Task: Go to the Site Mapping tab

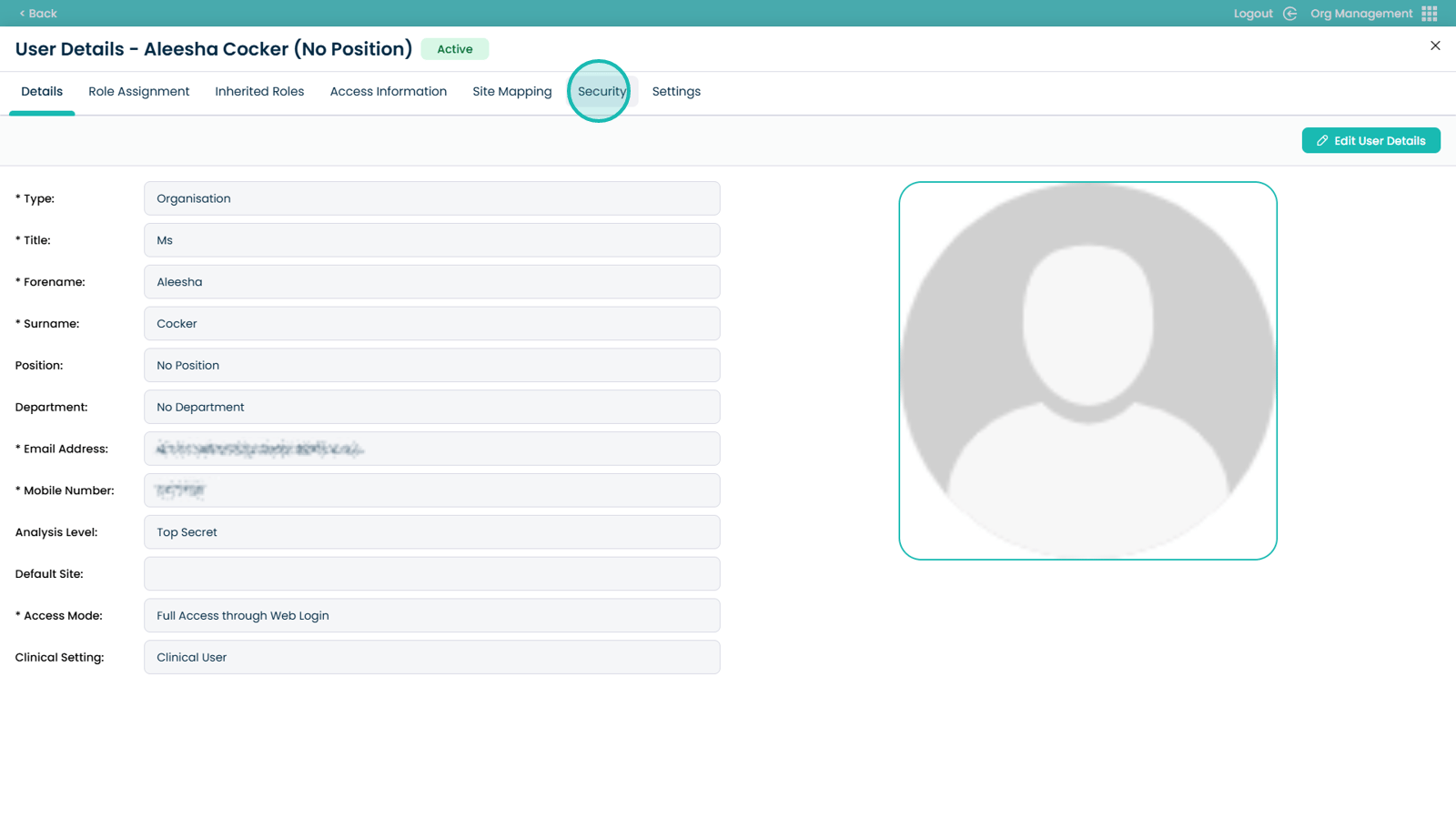Action: tap(511, 92)
